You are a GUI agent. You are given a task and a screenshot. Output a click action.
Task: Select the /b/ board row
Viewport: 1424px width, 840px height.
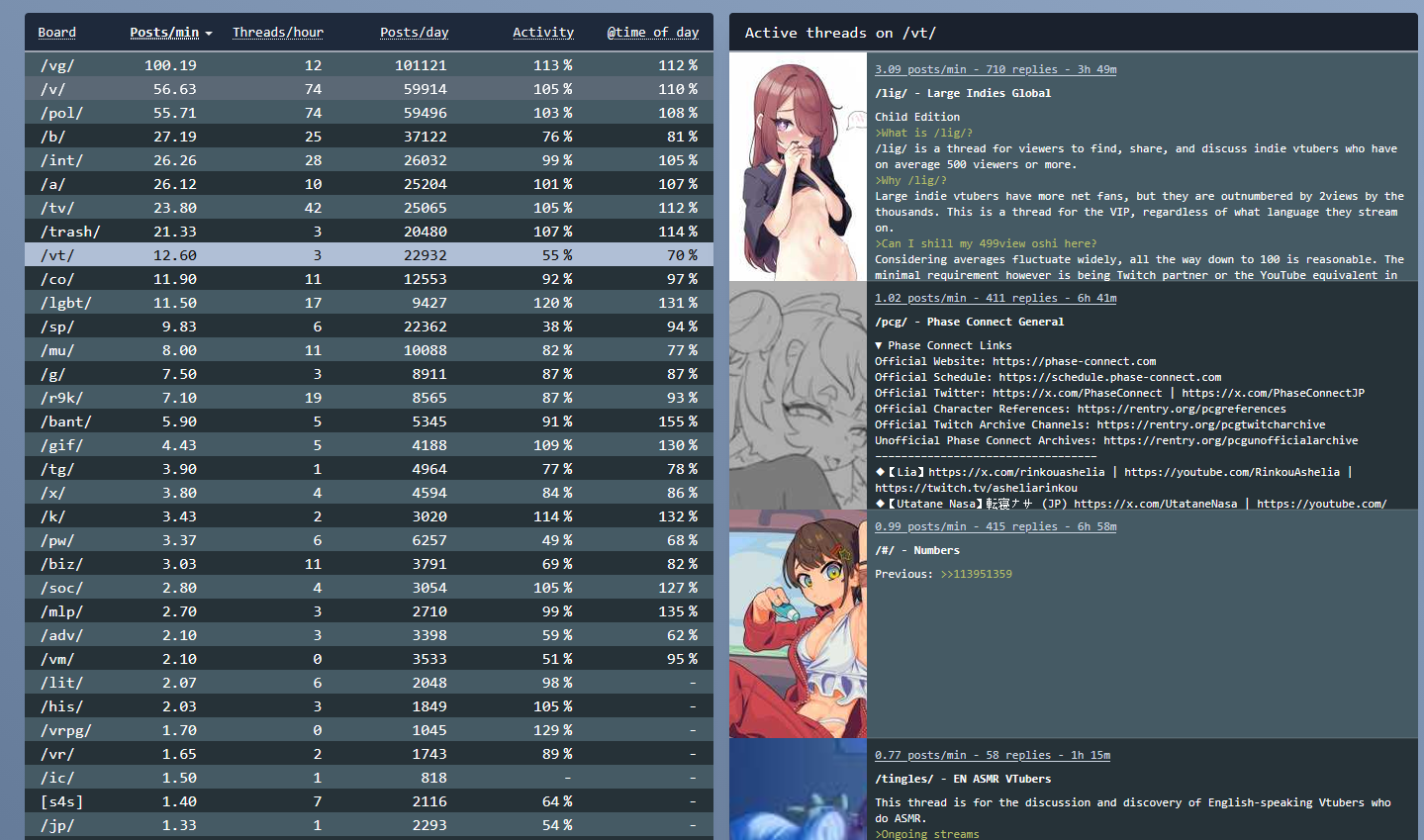pyautogui.click(x=369, y=137)
